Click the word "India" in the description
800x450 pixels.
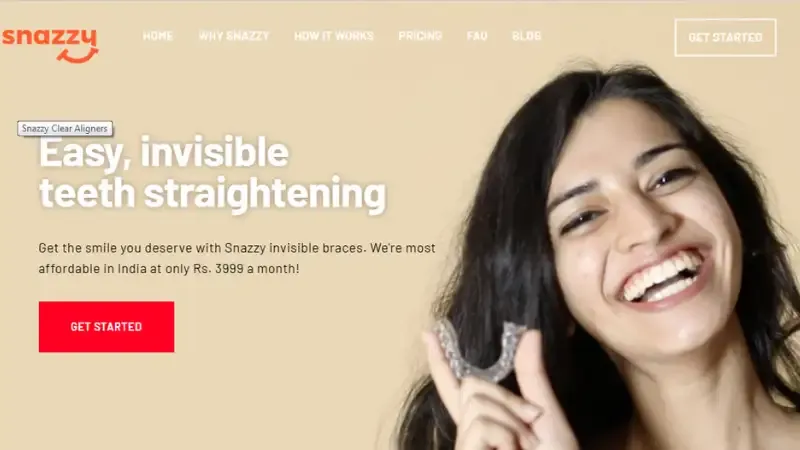pos(132,268)
